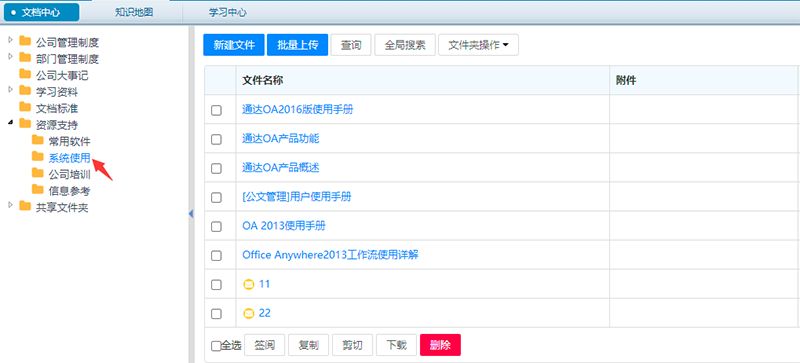Screen dimensions: 800x363
Task: Select the 系统使用 subfolder label
Action: click(69, 158)
